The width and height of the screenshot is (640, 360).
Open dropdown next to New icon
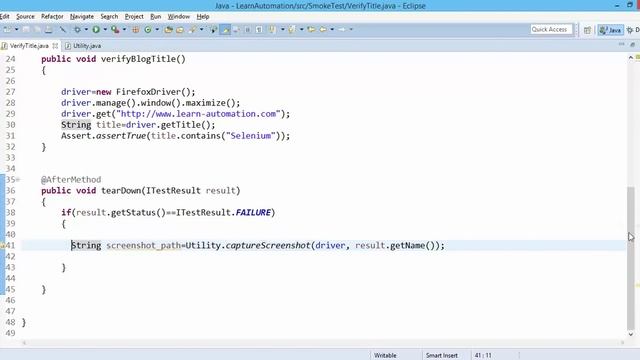point(16,29)
